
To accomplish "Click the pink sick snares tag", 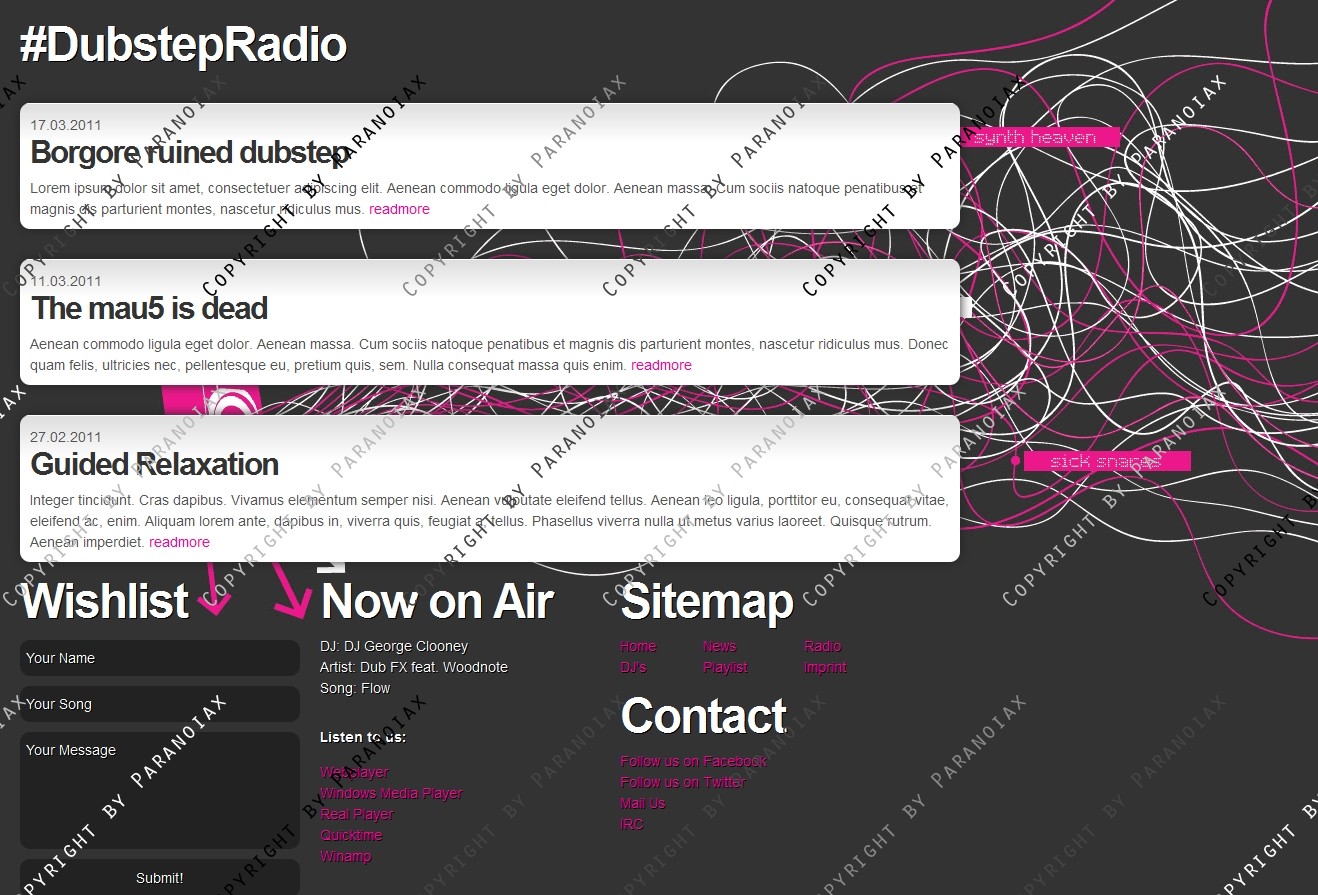I will click(1105, 461).
